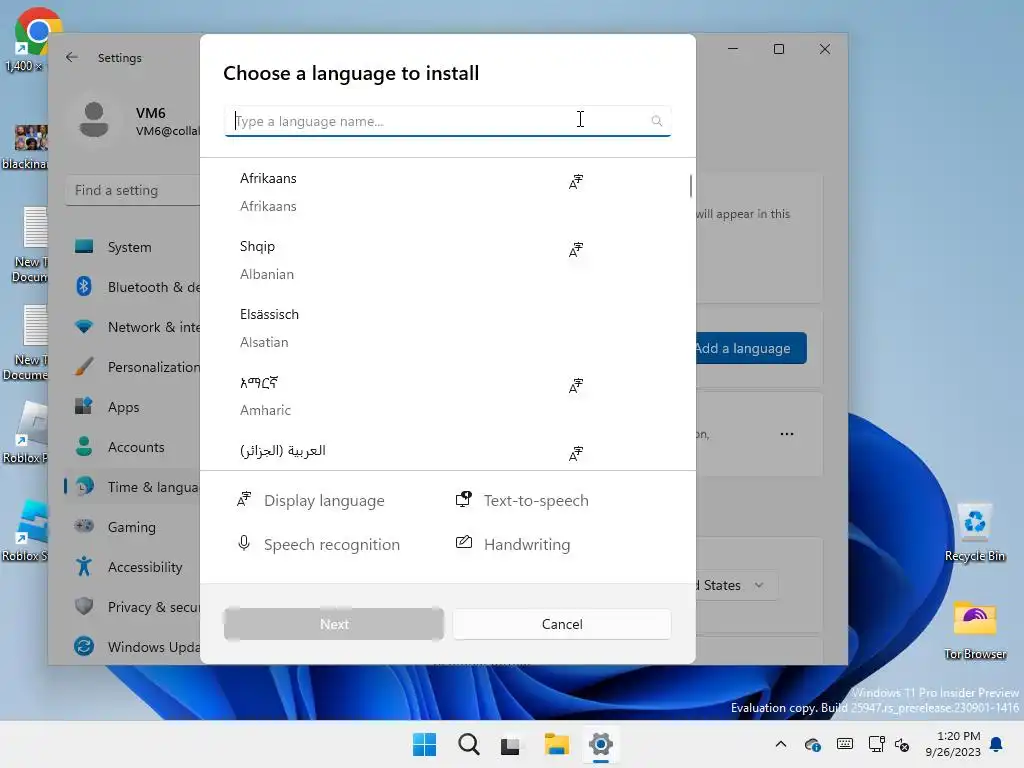Open Accessibility settings category
The image size is (1024, 768).
click(x=134, y=566)
